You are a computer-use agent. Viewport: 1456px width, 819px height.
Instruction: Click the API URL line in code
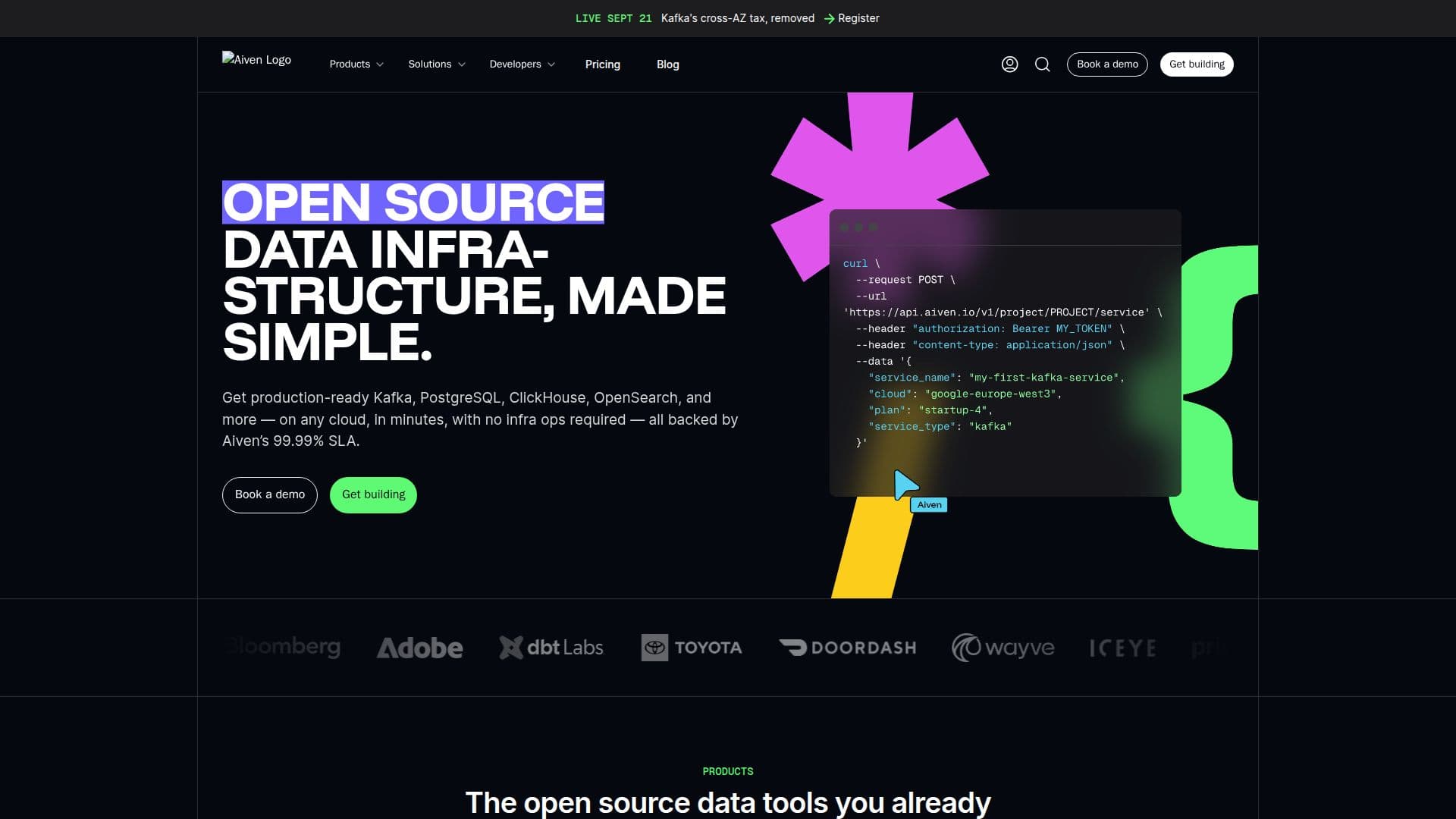996,312
